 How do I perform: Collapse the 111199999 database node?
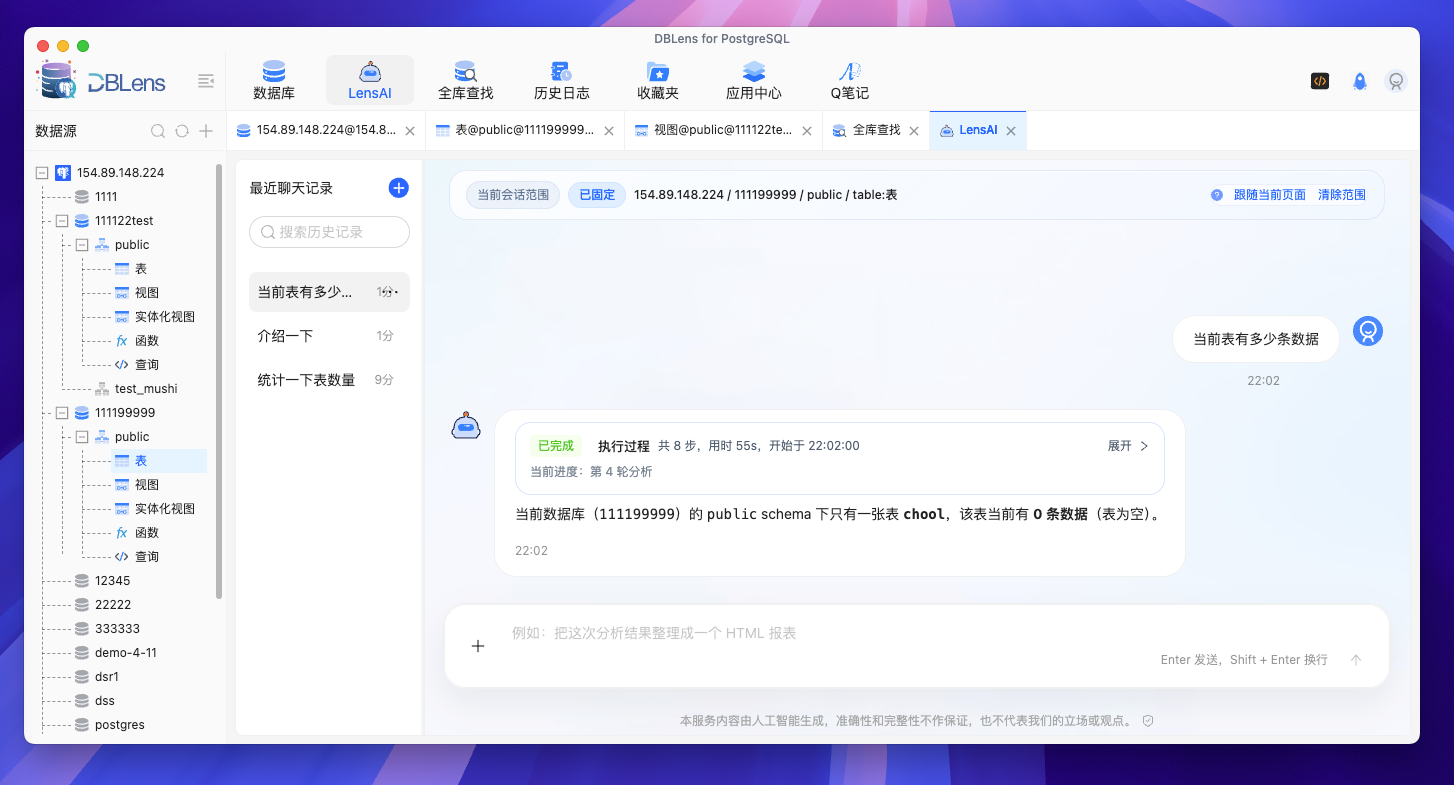coord(62,413)
